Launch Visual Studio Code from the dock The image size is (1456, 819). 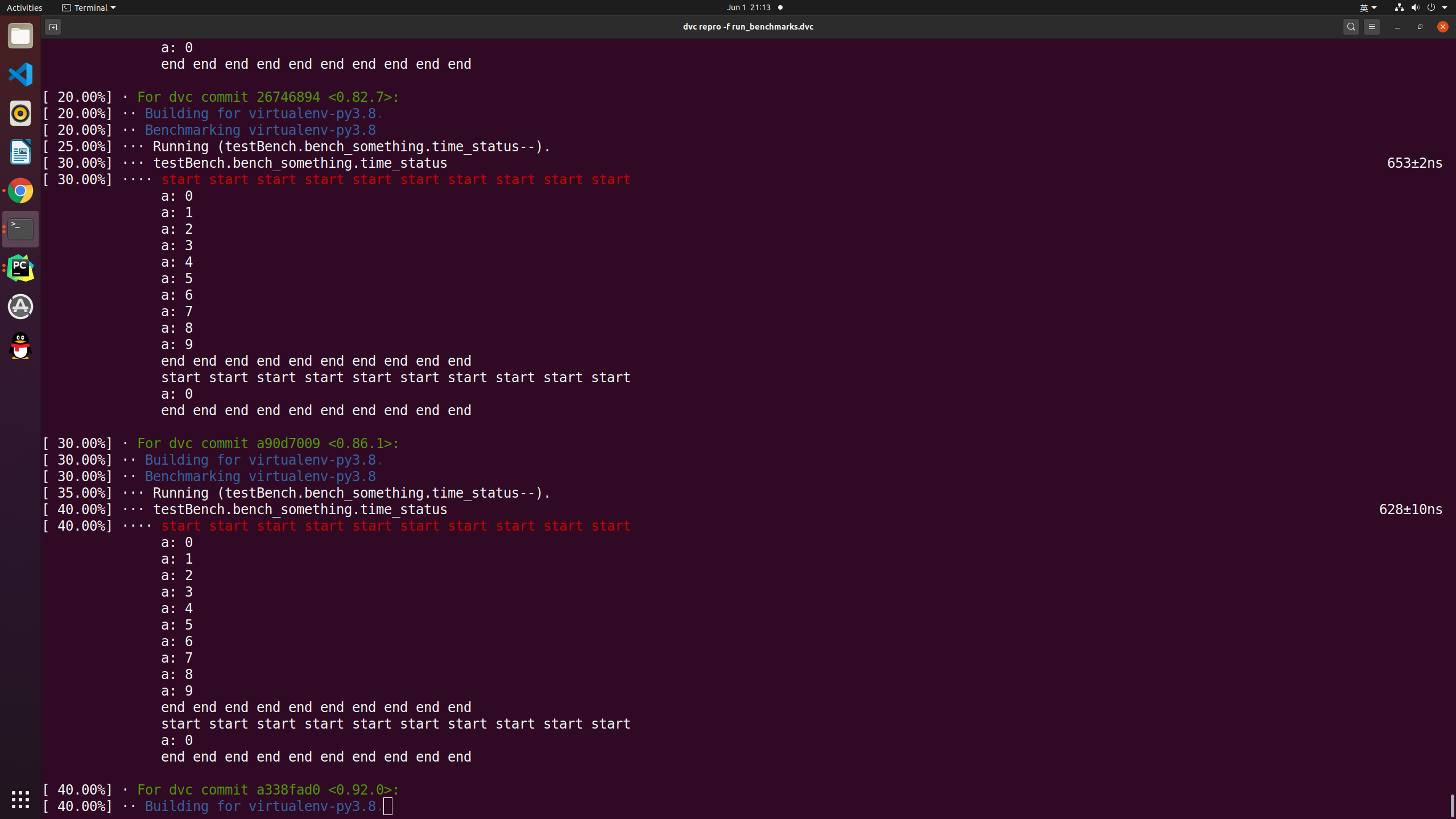pos(20,74)
